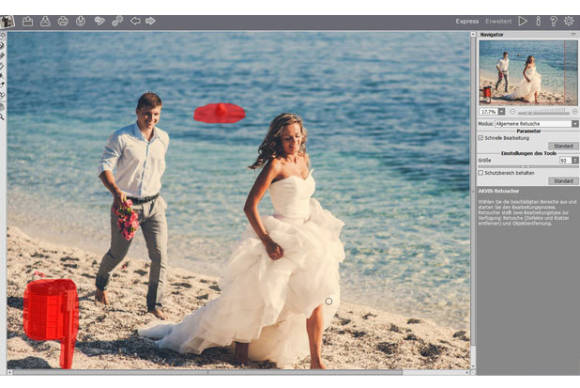Click the AKVIS Retoucher hint heading

(x=499, y=191)
